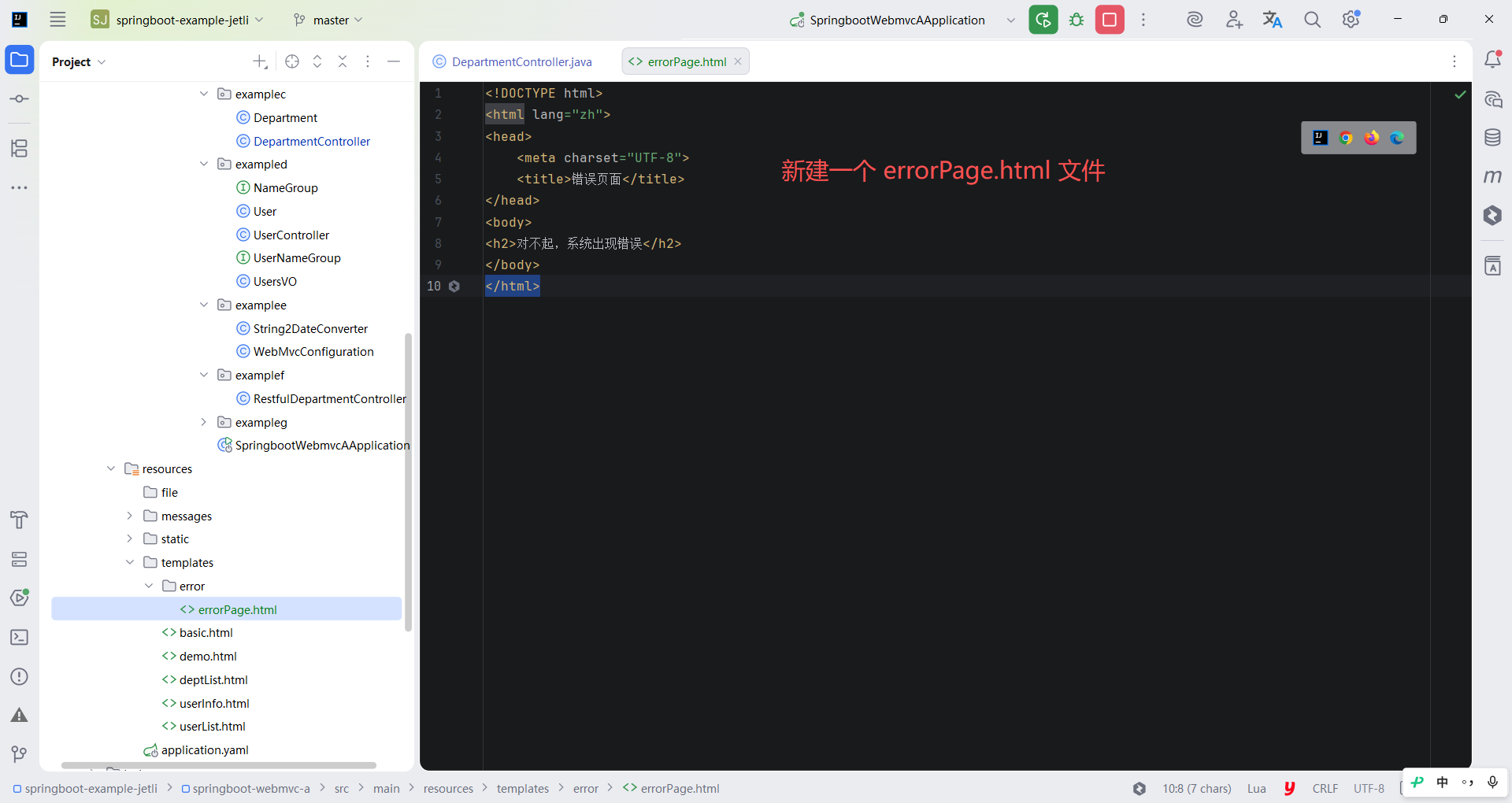Open the Code With Me user icon
The height and width of the screenshot is (803, 1512).
(x=1234, y=20)
